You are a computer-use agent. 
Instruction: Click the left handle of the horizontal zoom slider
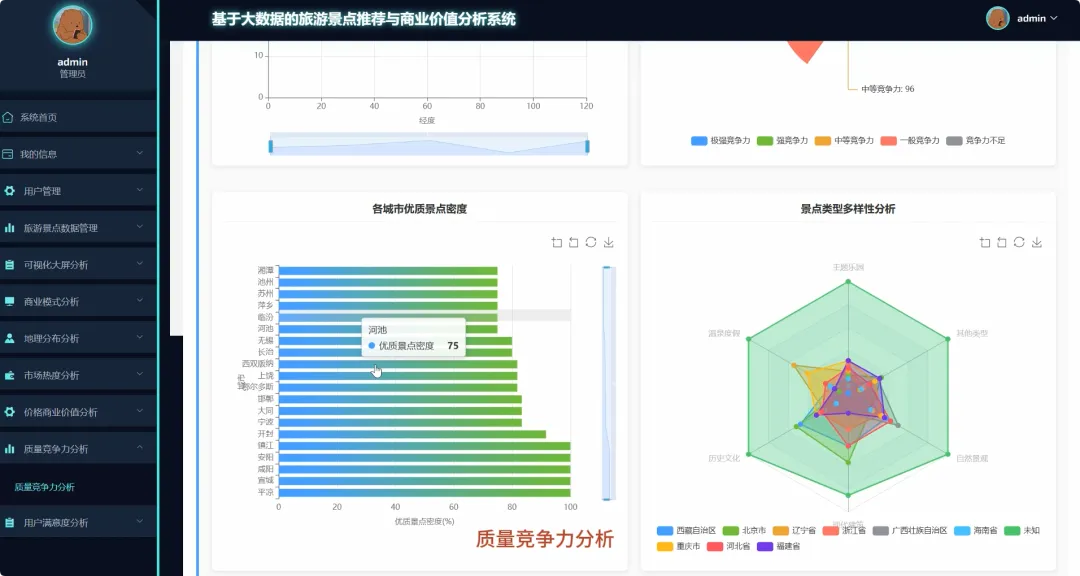point(271,146)
